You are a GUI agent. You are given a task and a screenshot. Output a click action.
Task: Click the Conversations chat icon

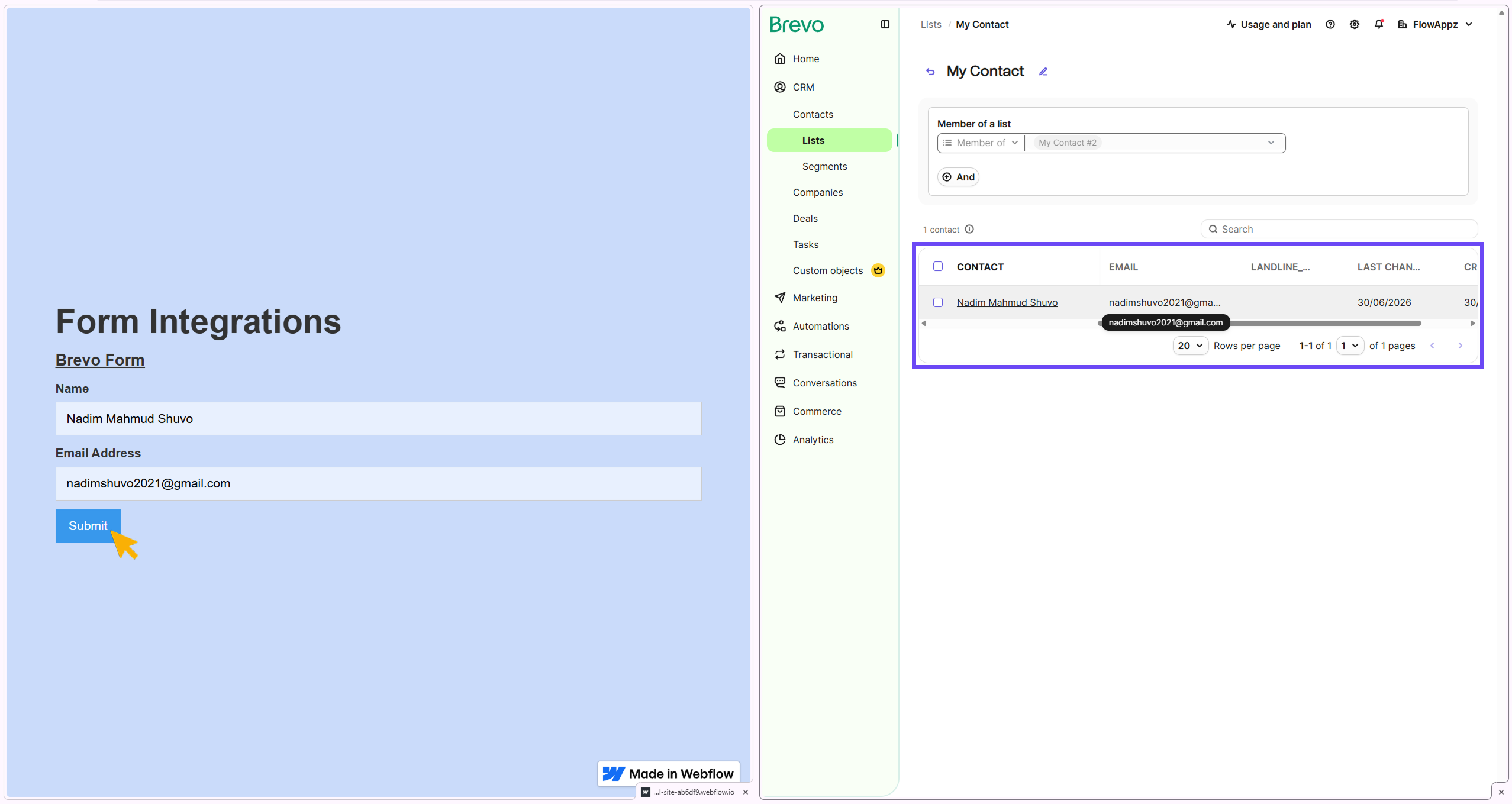[780, 383]
